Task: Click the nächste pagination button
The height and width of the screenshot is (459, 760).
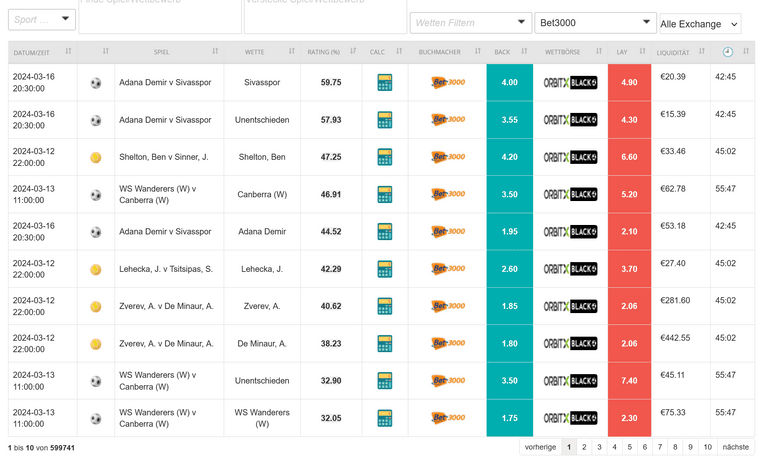Action: coord(736,447)
